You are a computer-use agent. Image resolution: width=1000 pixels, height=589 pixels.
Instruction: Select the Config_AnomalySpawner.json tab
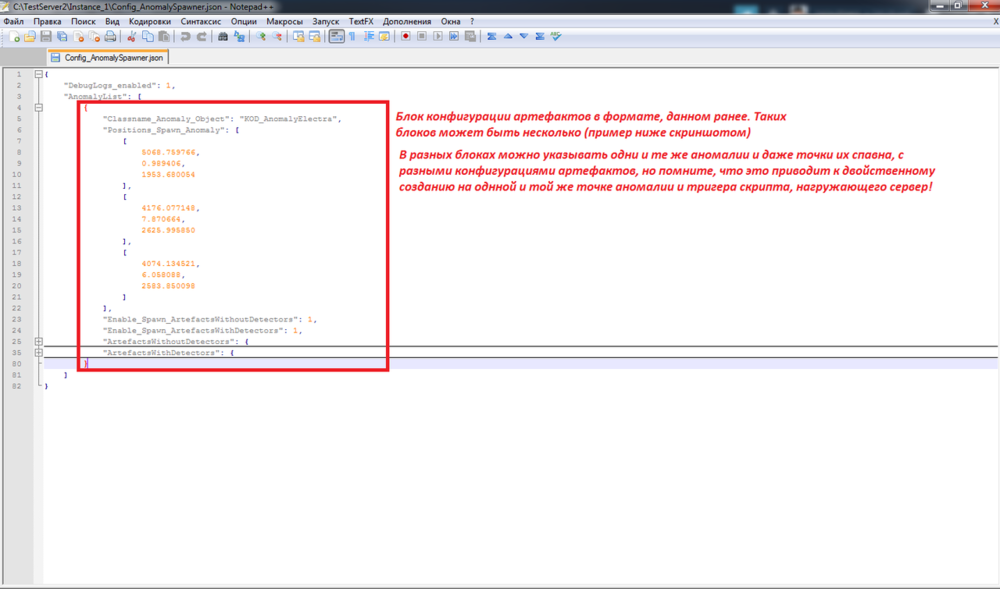coord(108,57)
